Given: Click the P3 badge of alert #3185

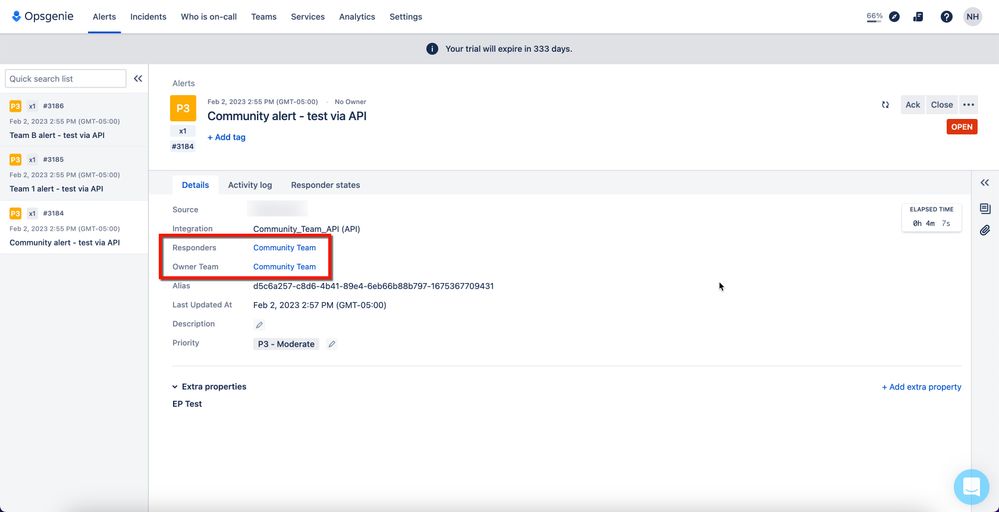Looking at the screenshot, I should coord(15,159).
